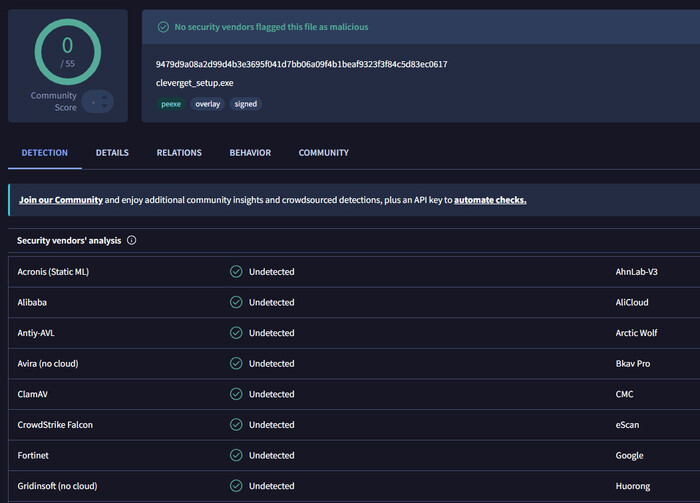Open the BEHAVIOR tab
700x503 pixels.
[250, 153]
